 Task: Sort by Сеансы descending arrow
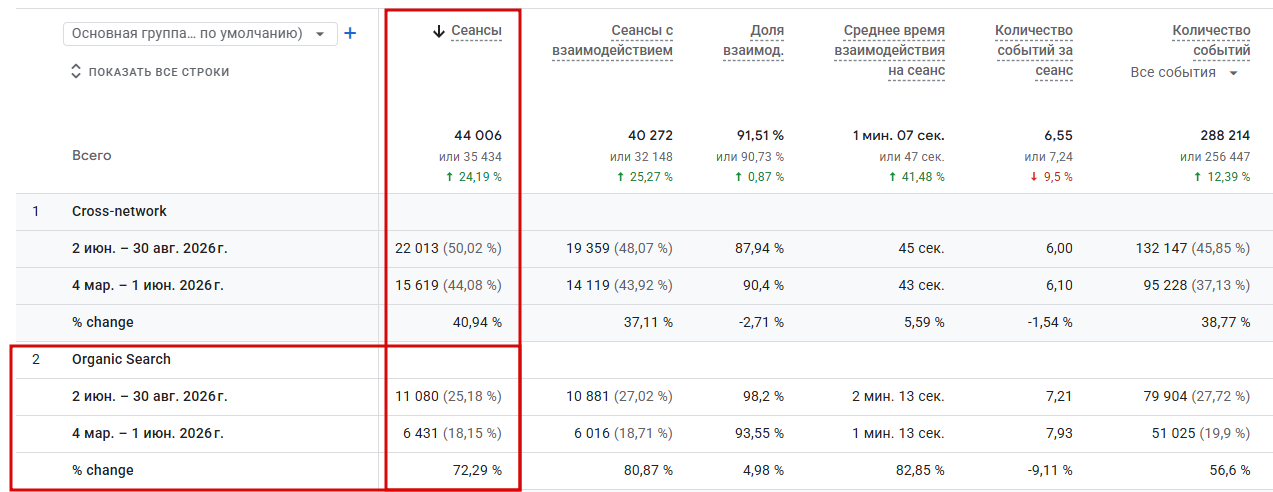coord(438,31)
